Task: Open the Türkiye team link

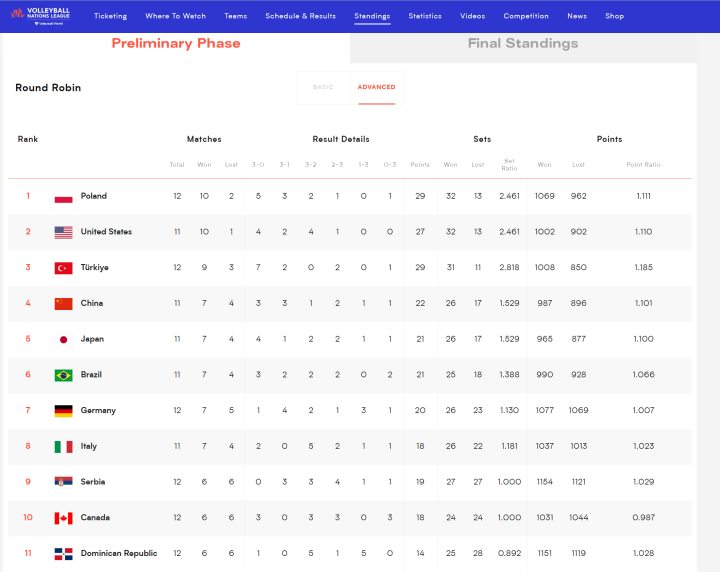Action: pyautogui.click(x=95, y=268)
